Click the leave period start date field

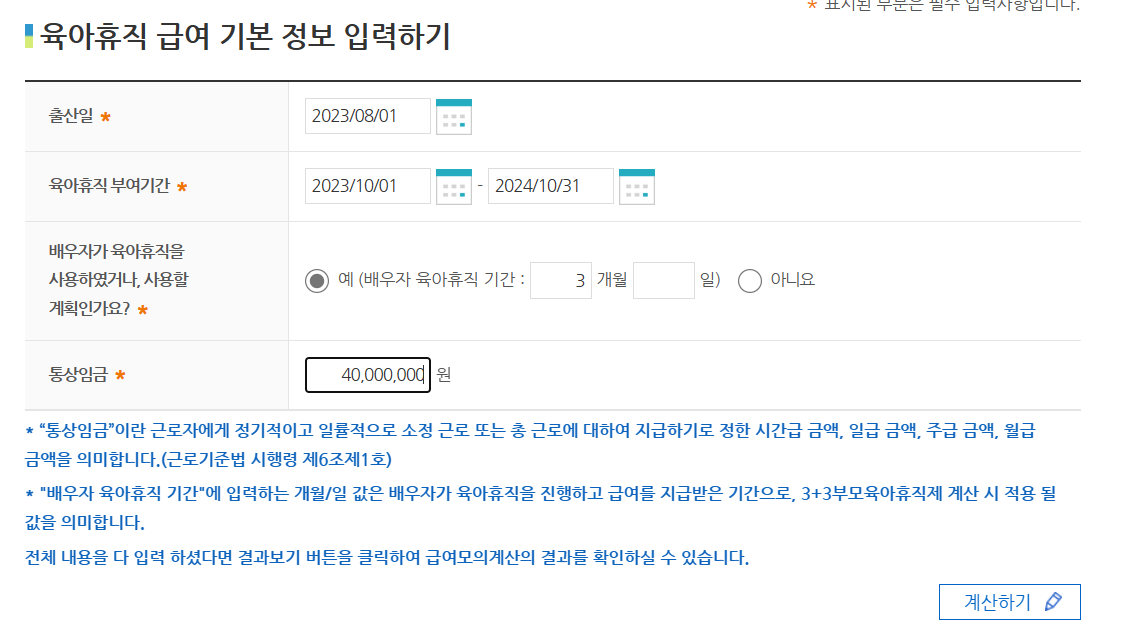pos(367,185)
